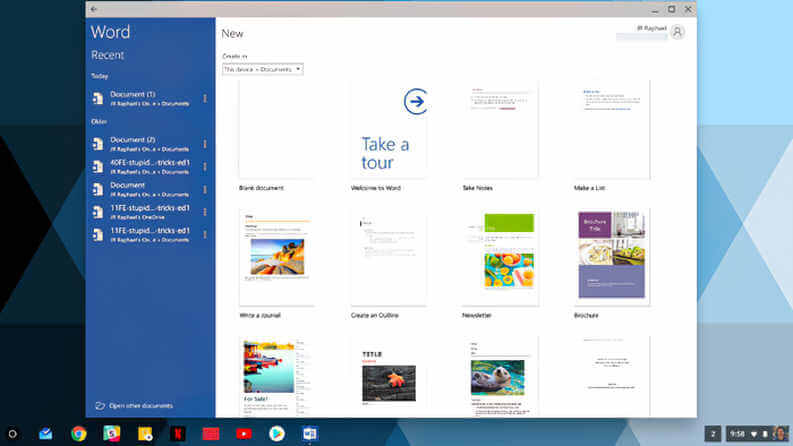Open the Chrome OS launcher circle
The image size is (793, 446).
13,434
